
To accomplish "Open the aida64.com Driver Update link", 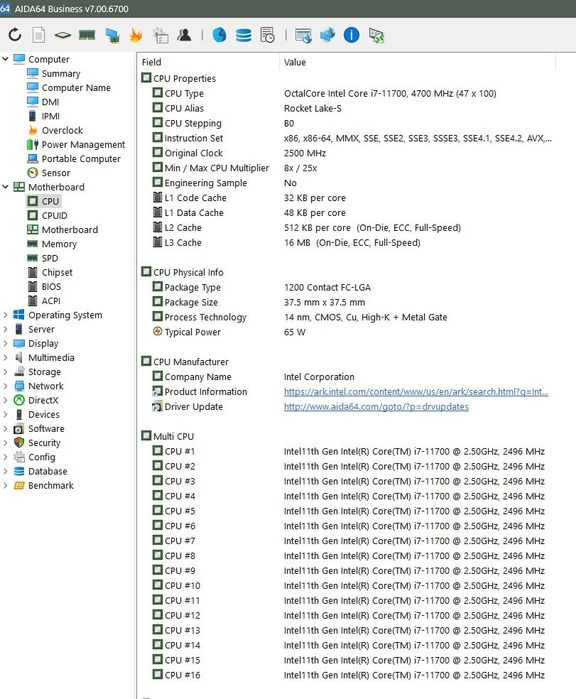I will [376, 407].
